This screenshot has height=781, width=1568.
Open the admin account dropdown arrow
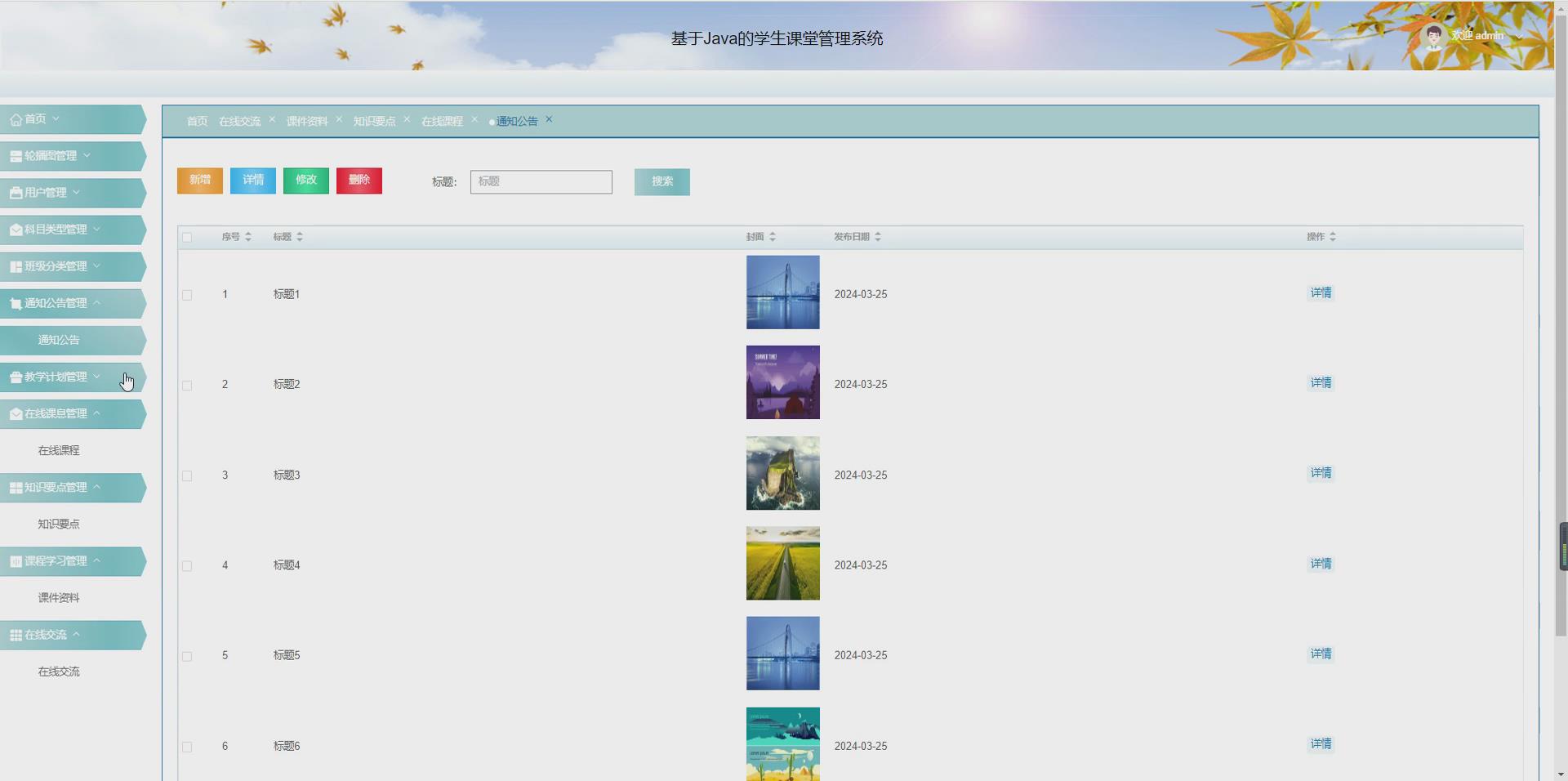coord(1519,36)
